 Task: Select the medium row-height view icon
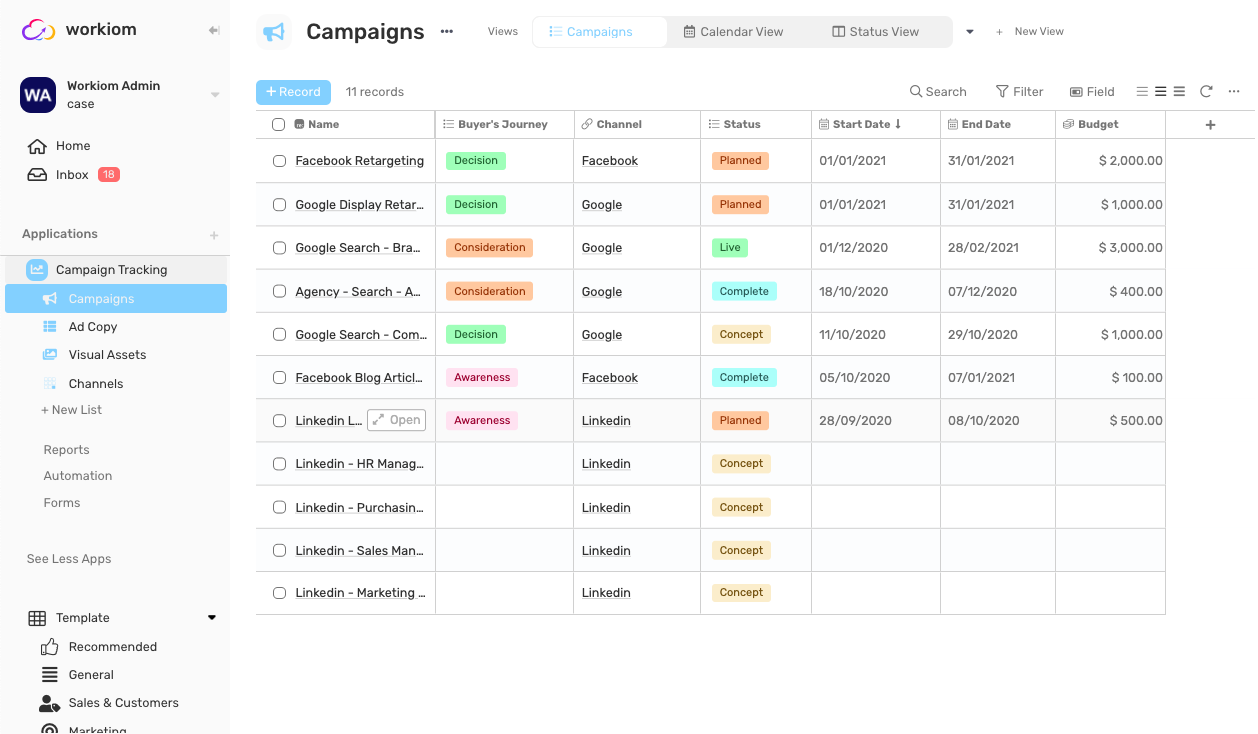[x=1160, y=91]
